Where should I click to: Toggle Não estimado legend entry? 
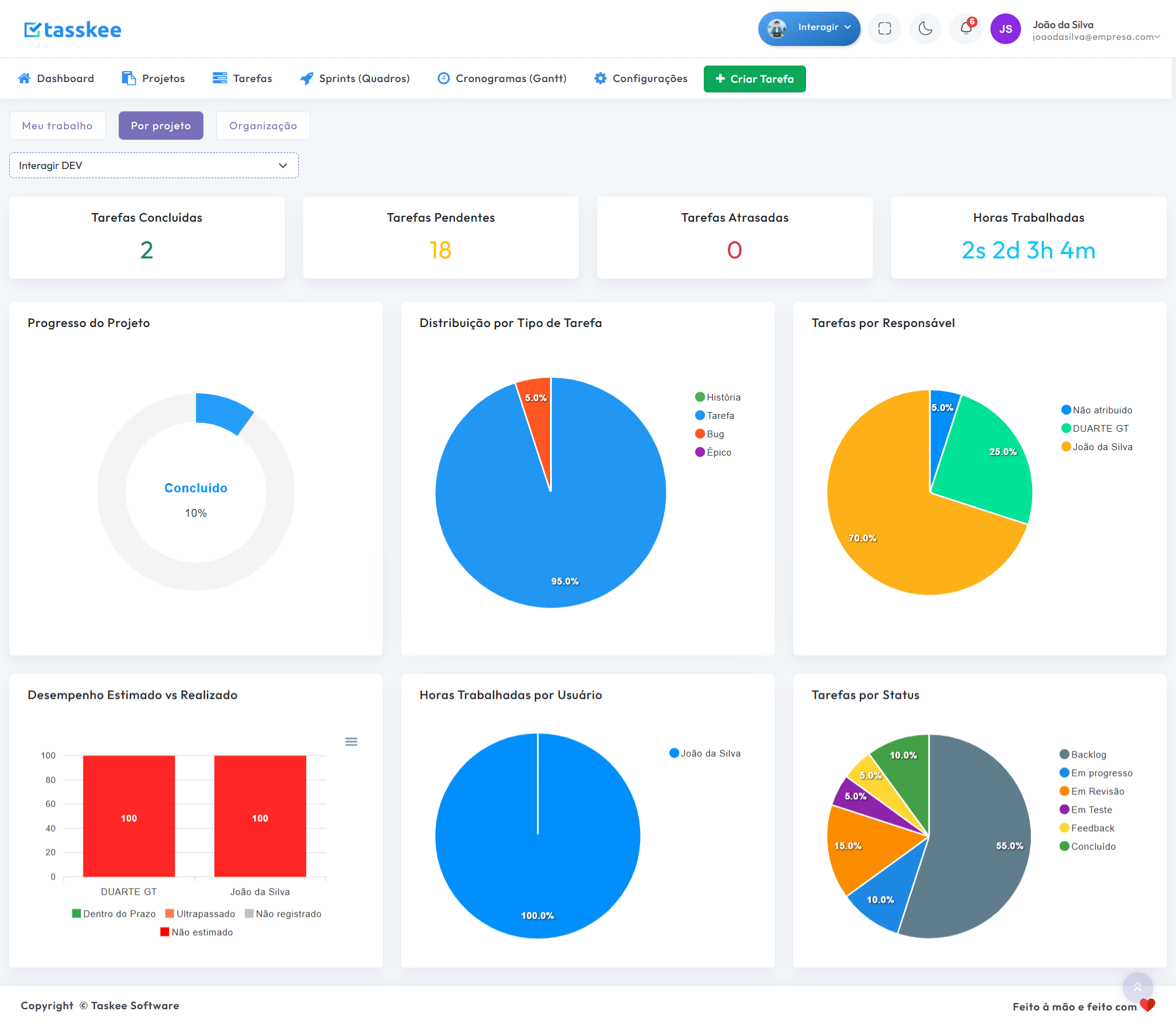[x=197, y=932]
